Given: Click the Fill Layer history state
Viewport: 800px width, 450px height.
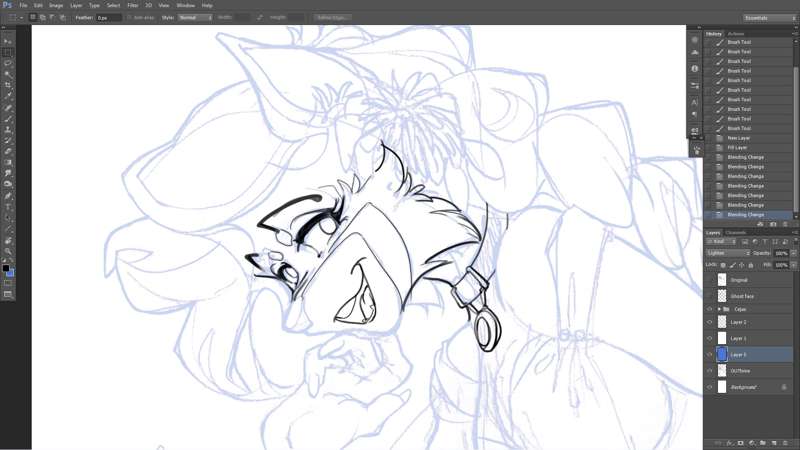Looking at the screenshot, I should click(738, 147).
